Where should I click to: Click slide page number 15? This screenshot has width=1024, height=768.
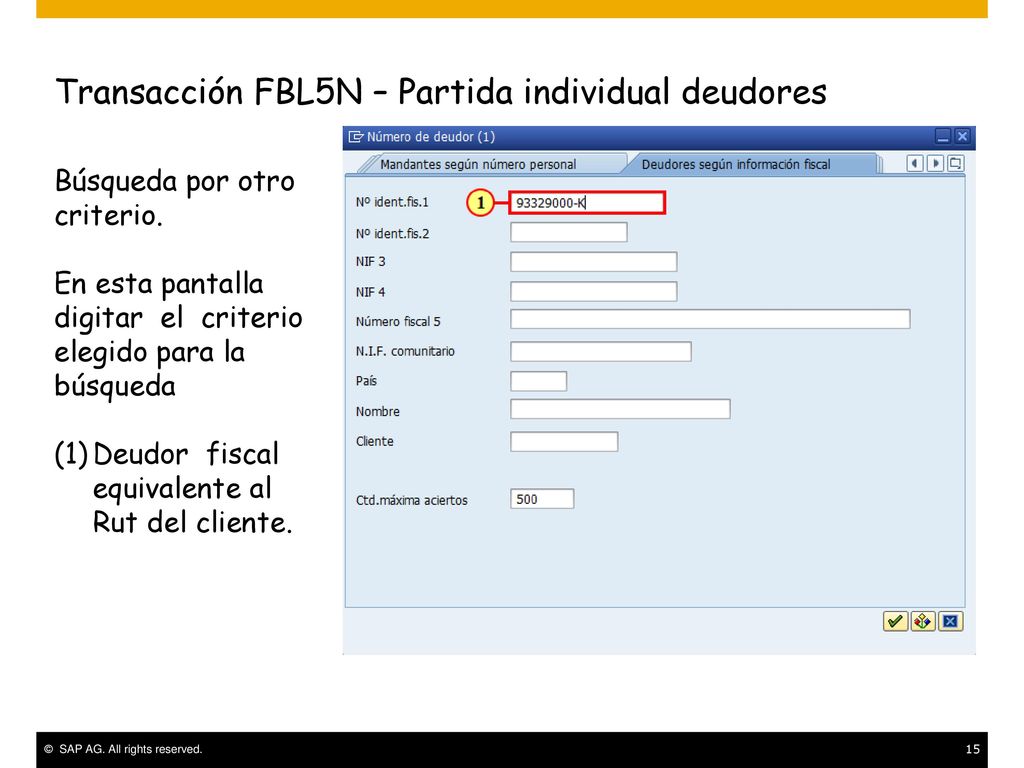[972, 749]
